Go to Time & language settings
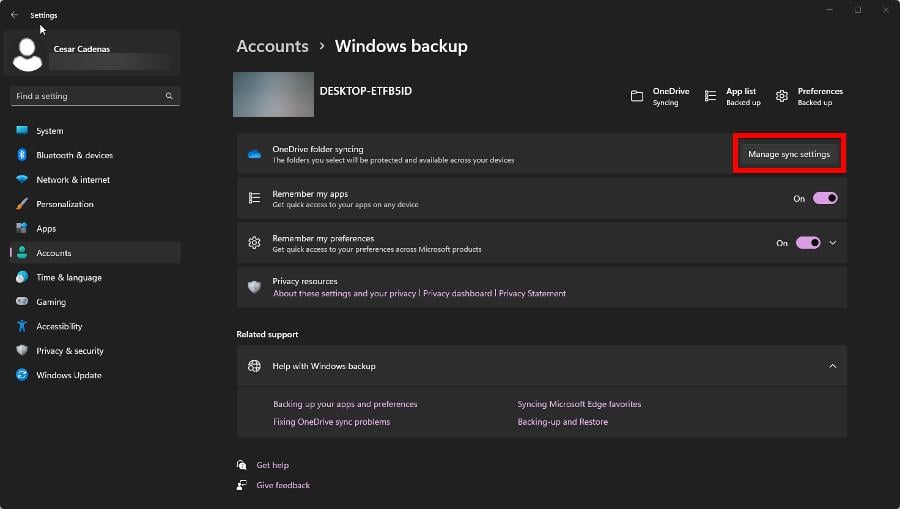This screenshot has width=900, height=509. pyautogui.click(x=68, y=277)
